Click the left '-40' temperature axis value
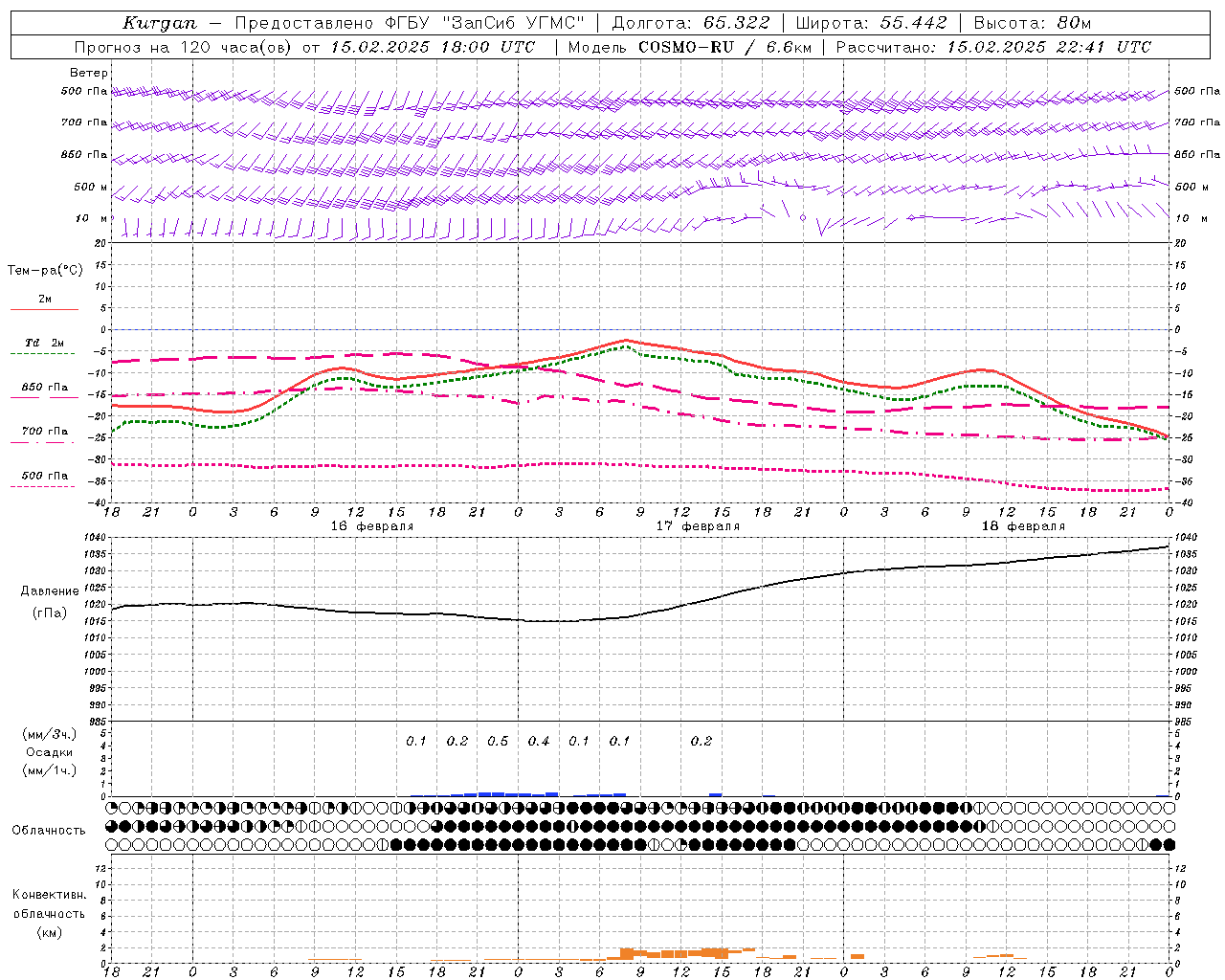Image resolution: width=1225 pixels, height=980 pixels. point(99,502)
